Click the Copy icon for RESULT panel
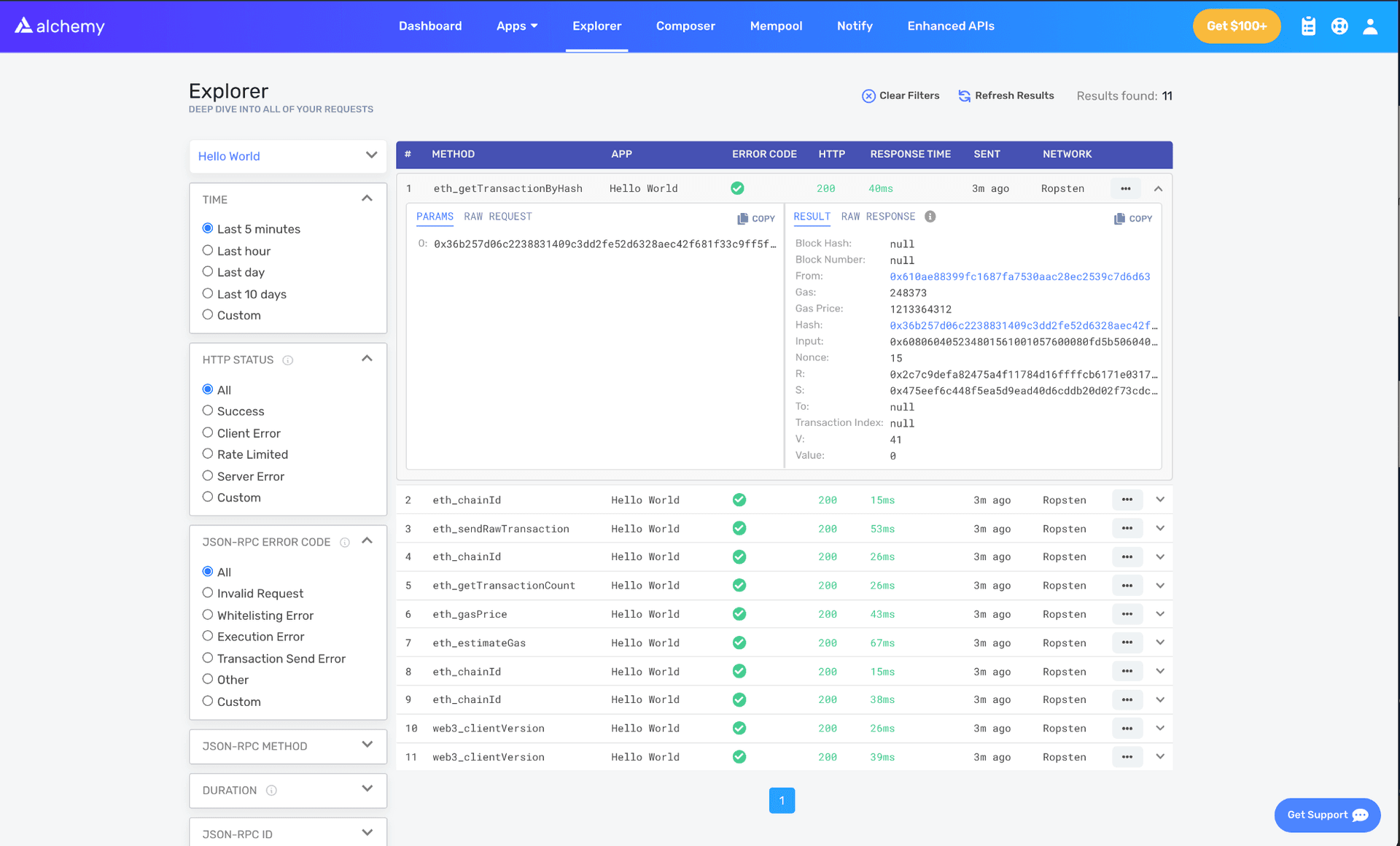The width and height of the screenshot is (1400, 846). 1132,219
